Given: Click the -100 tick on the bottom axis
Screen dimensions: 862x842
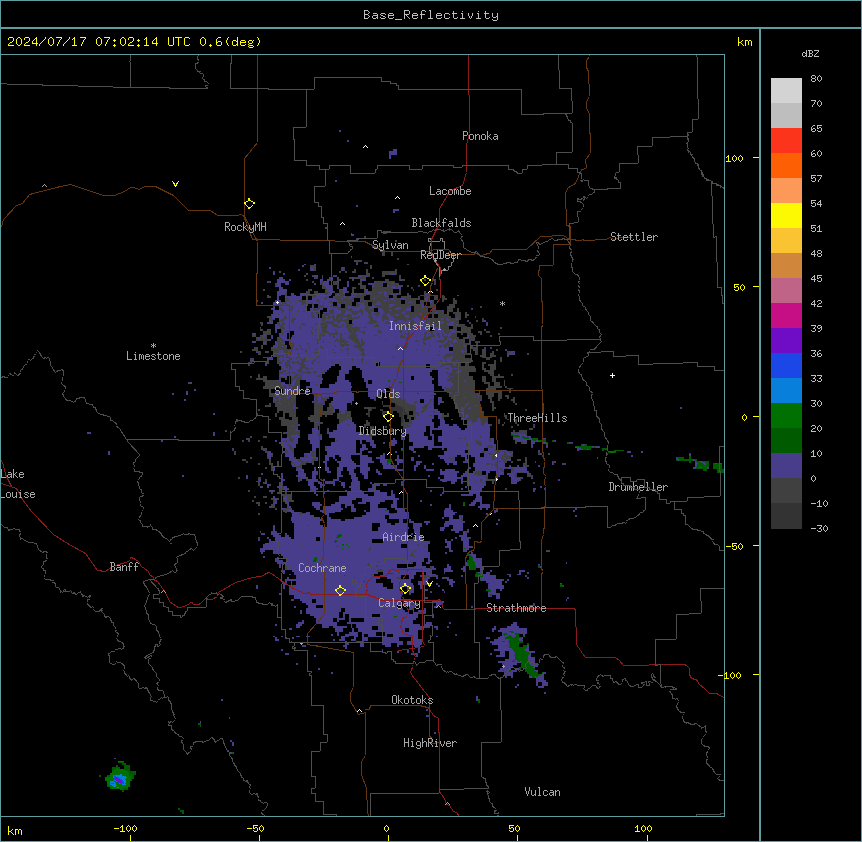Looking at the screenshot, I should click(125, 828).
